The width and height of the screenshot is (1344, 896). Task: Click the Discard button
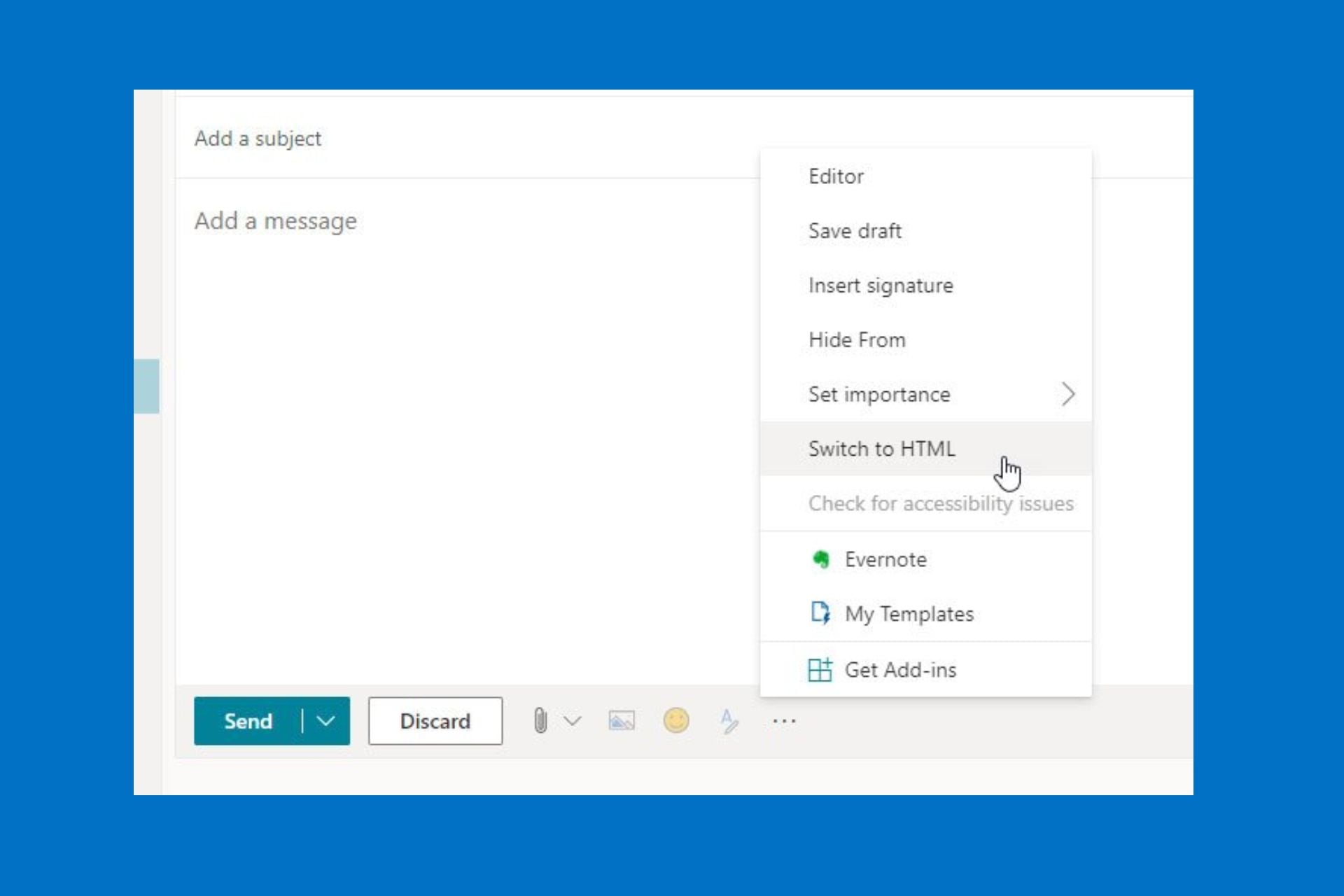pyautogui.click(x=435, y=721)
